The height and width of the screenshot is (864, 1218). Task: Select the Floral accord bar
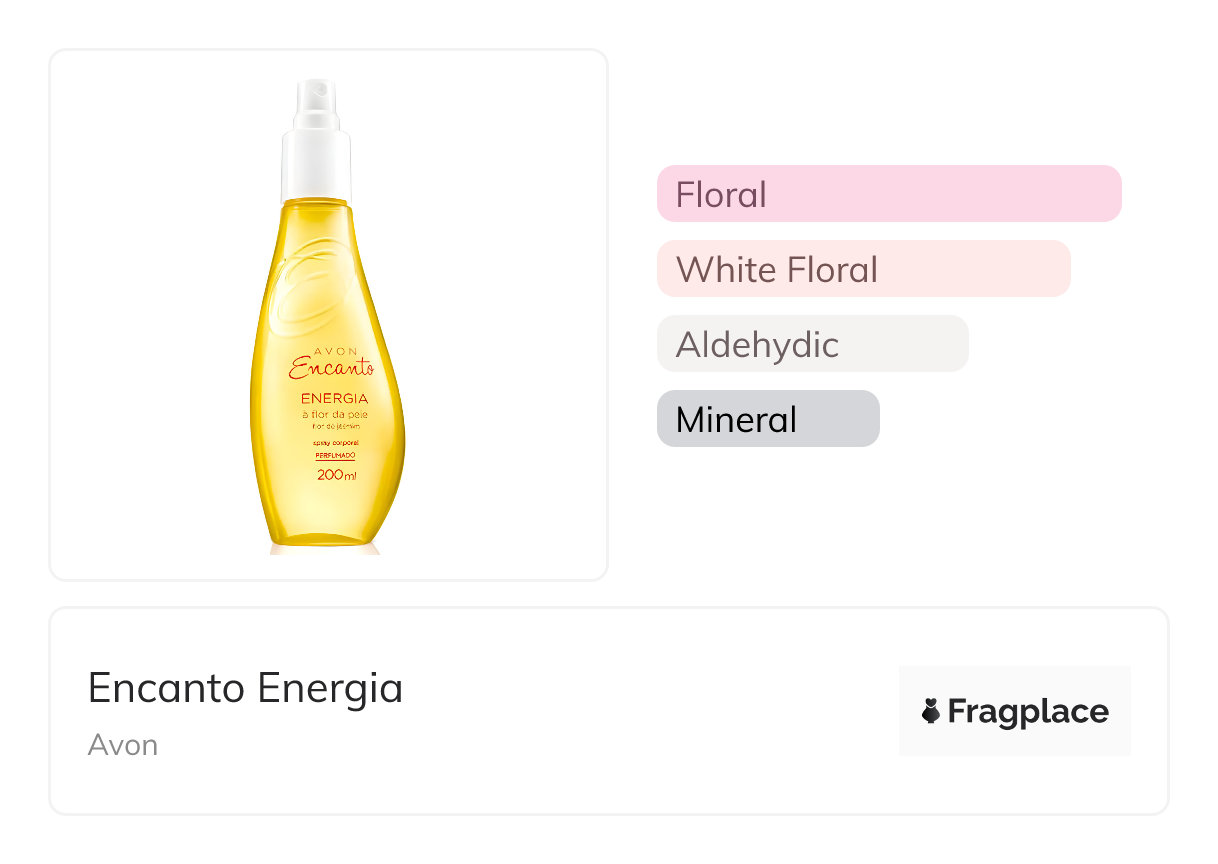point(888,194)
